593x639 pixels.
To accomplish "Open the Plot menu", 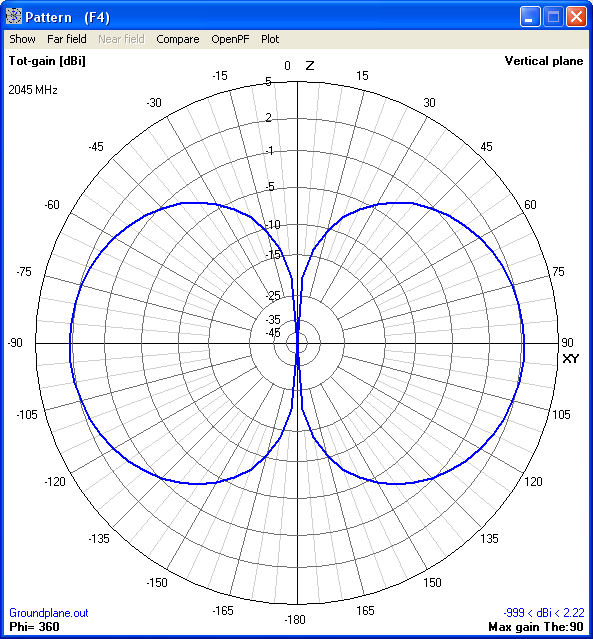I will click(x=270, y=39).
